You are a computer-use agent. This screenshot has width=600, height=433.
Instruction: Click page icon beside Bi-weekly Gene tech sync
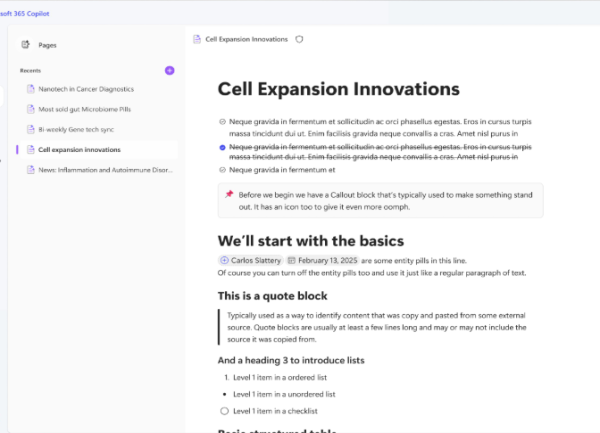coord(31,129)
